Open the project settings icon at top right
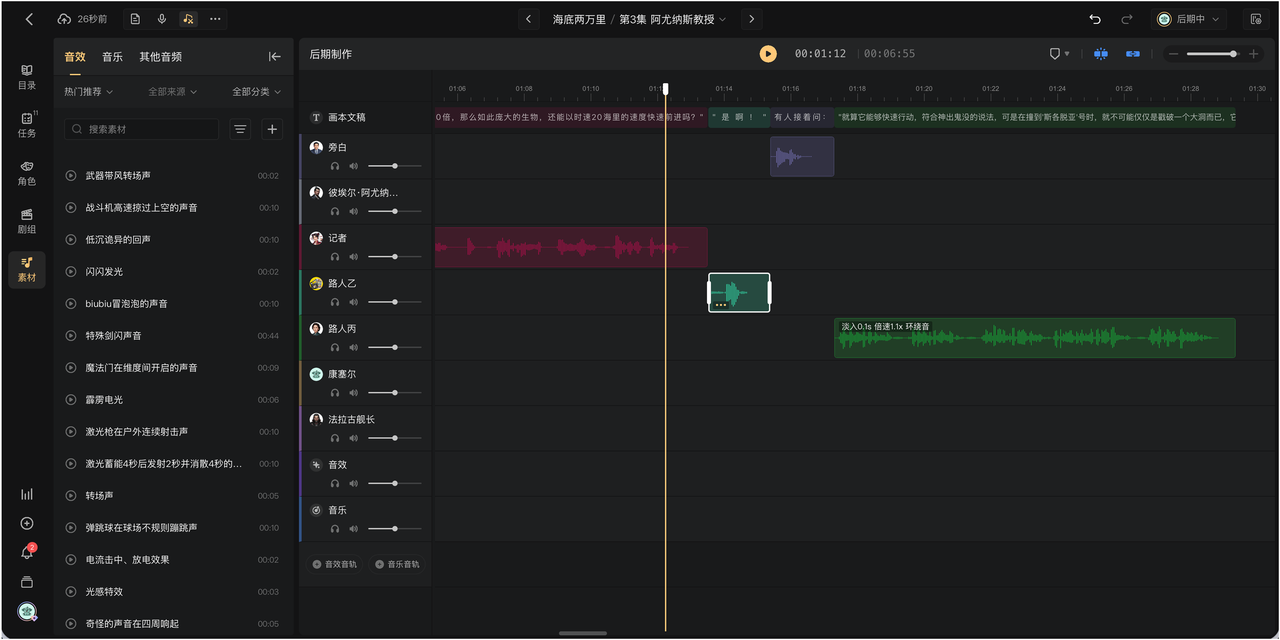Image resolution: width=1280 pixels, height=640 pixels. (1256, 19)
